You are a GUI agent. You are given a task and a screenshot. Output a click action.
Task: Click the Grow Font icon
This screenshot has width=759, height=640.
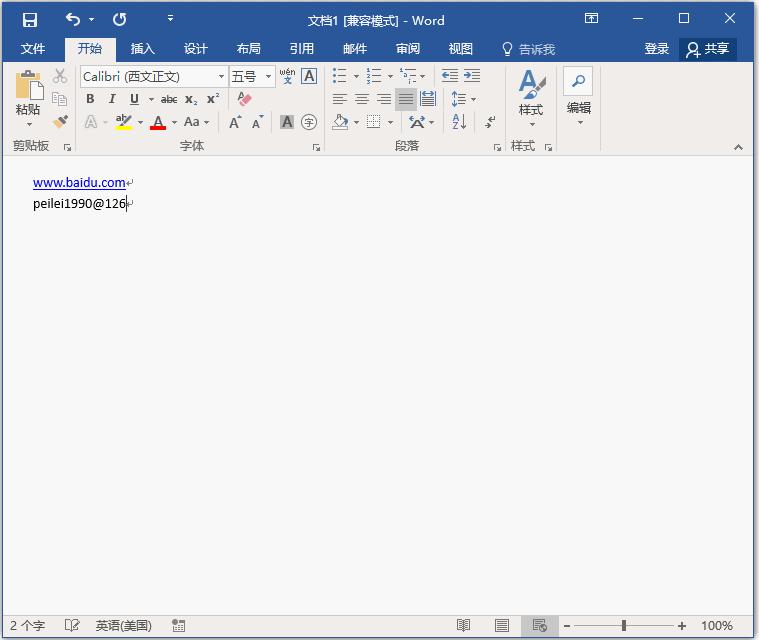click(235, 122)
